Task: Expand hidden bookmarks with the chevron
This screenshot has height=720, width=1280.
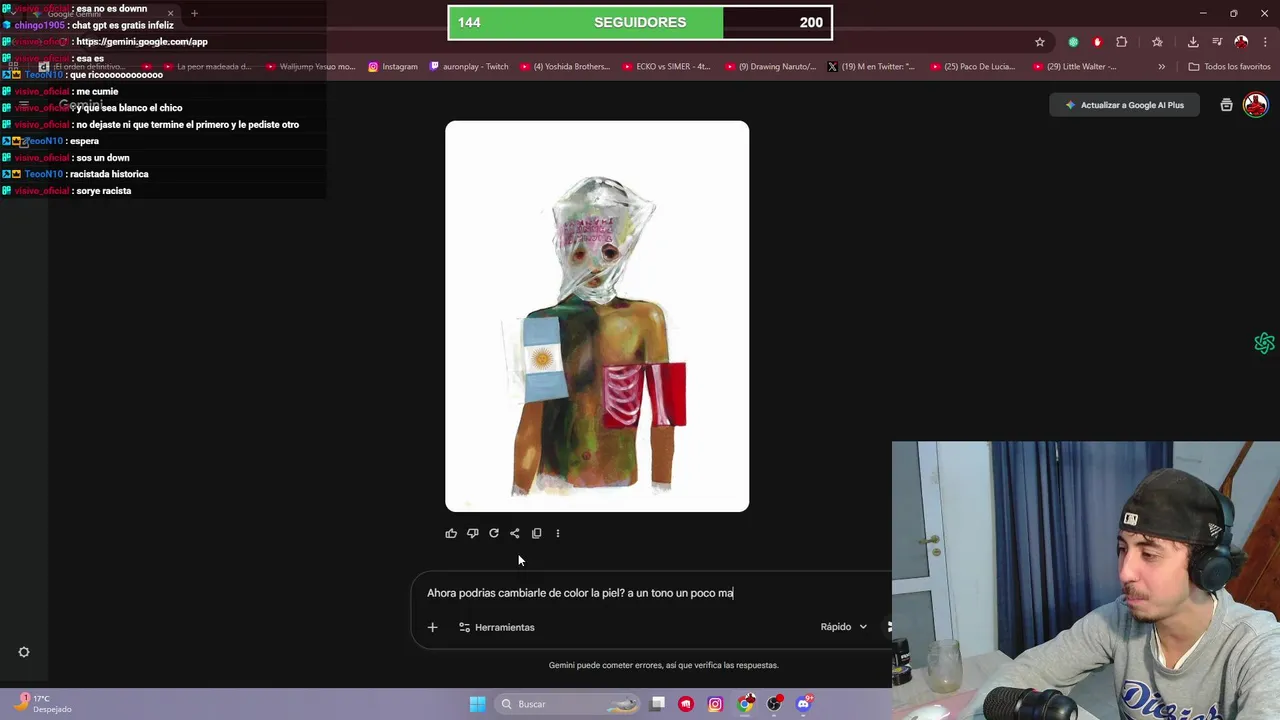Action: [x=1161, y=67]
